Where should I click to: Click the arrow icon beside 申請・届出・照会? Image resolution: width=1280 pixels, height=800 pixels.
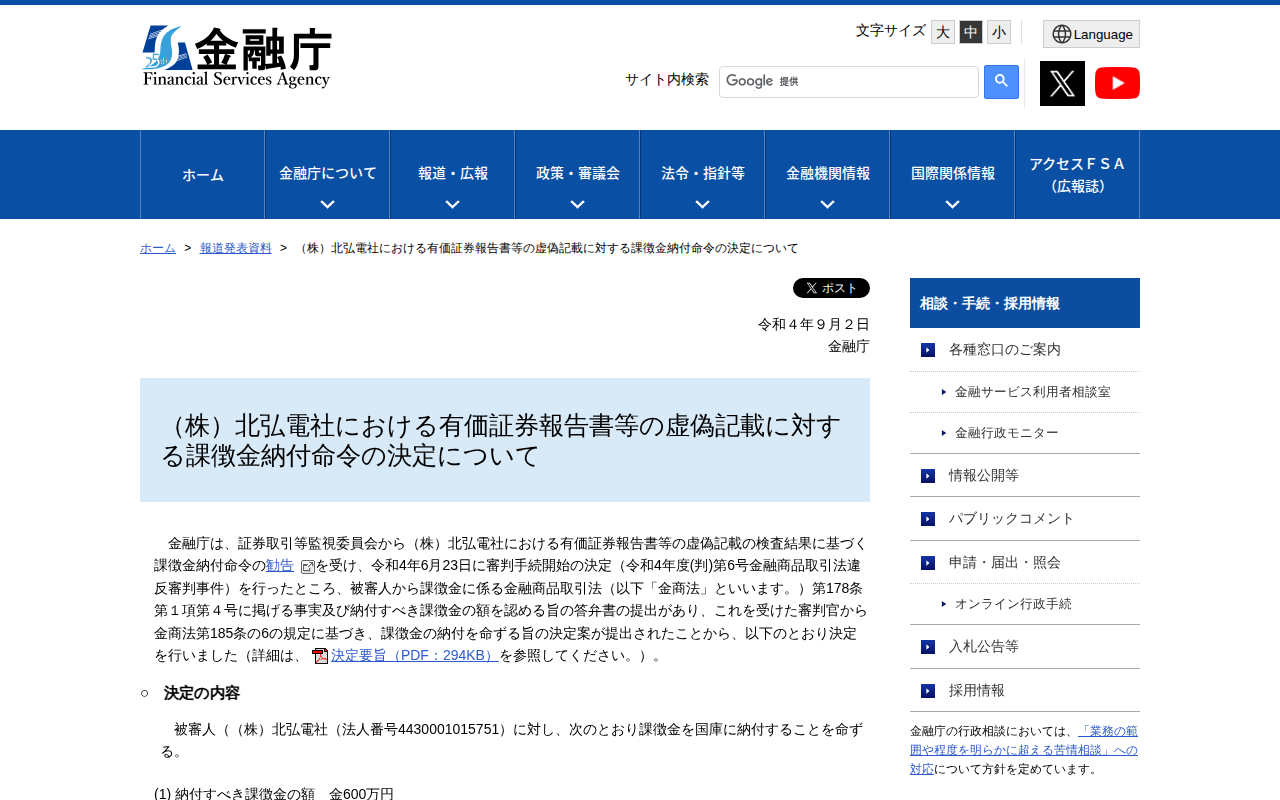point(928,563)
